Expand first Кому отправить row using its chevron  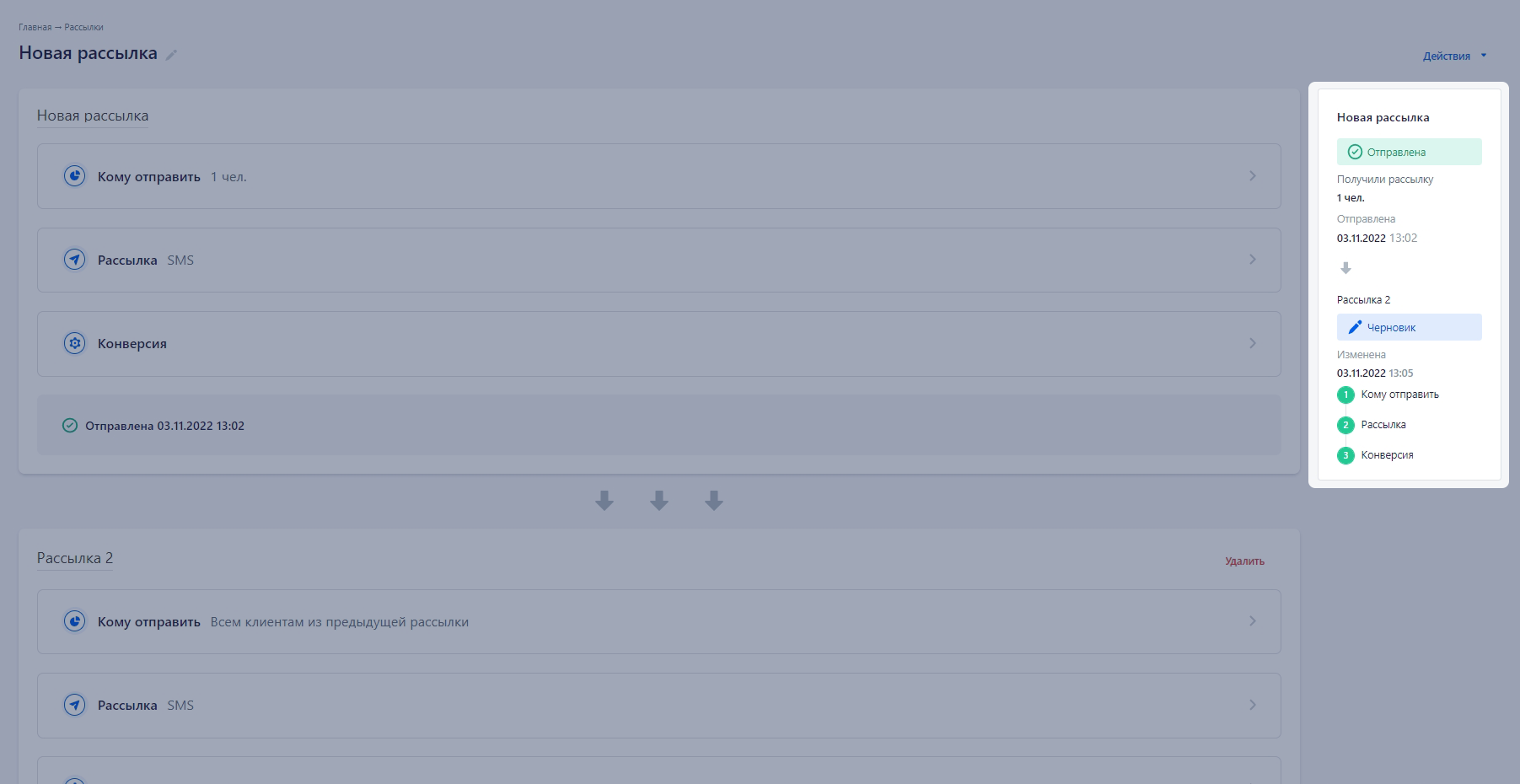[1253, 176]
